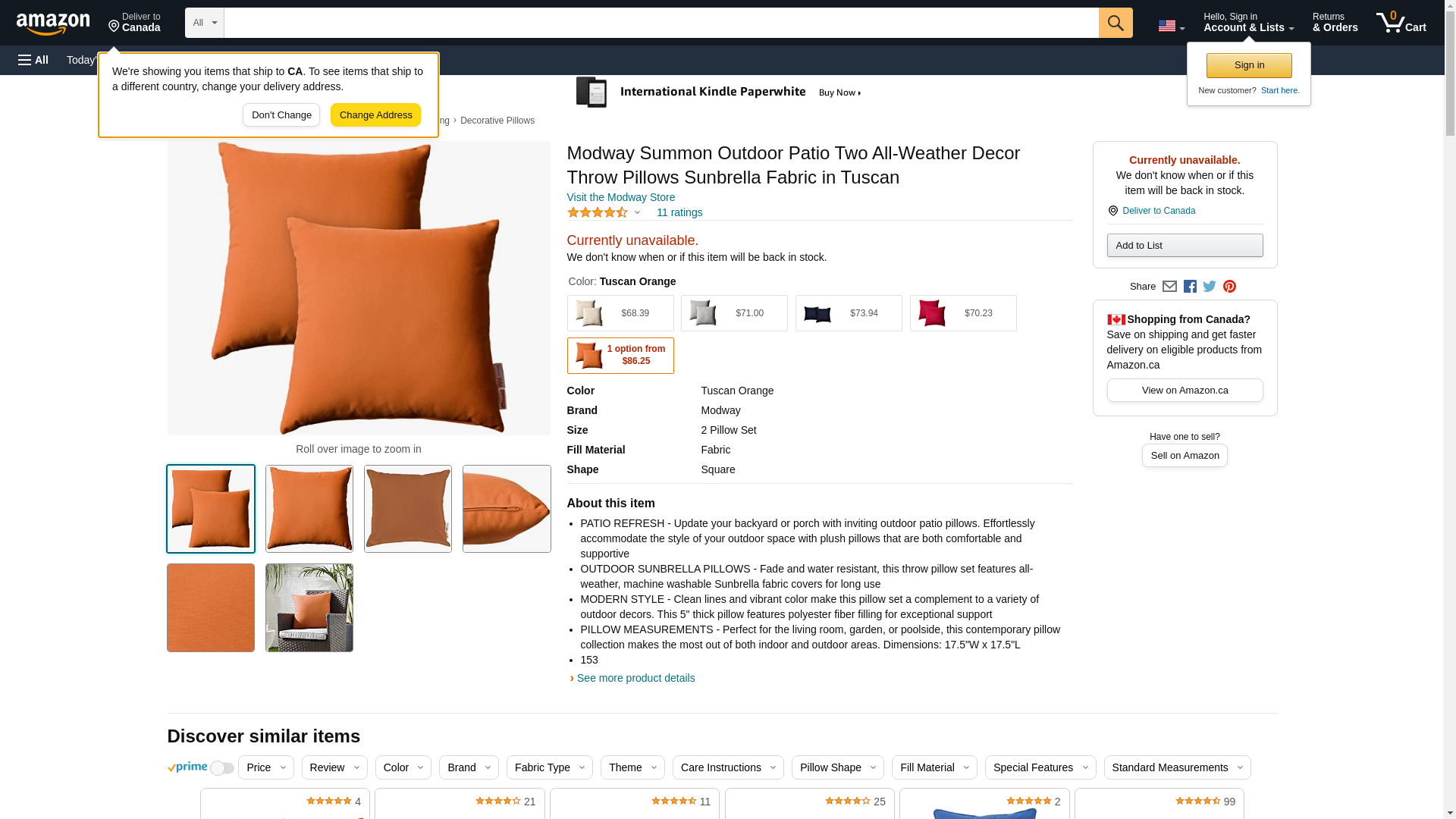Click the Change Address button
1456x819 pixels.
point(375,115)
